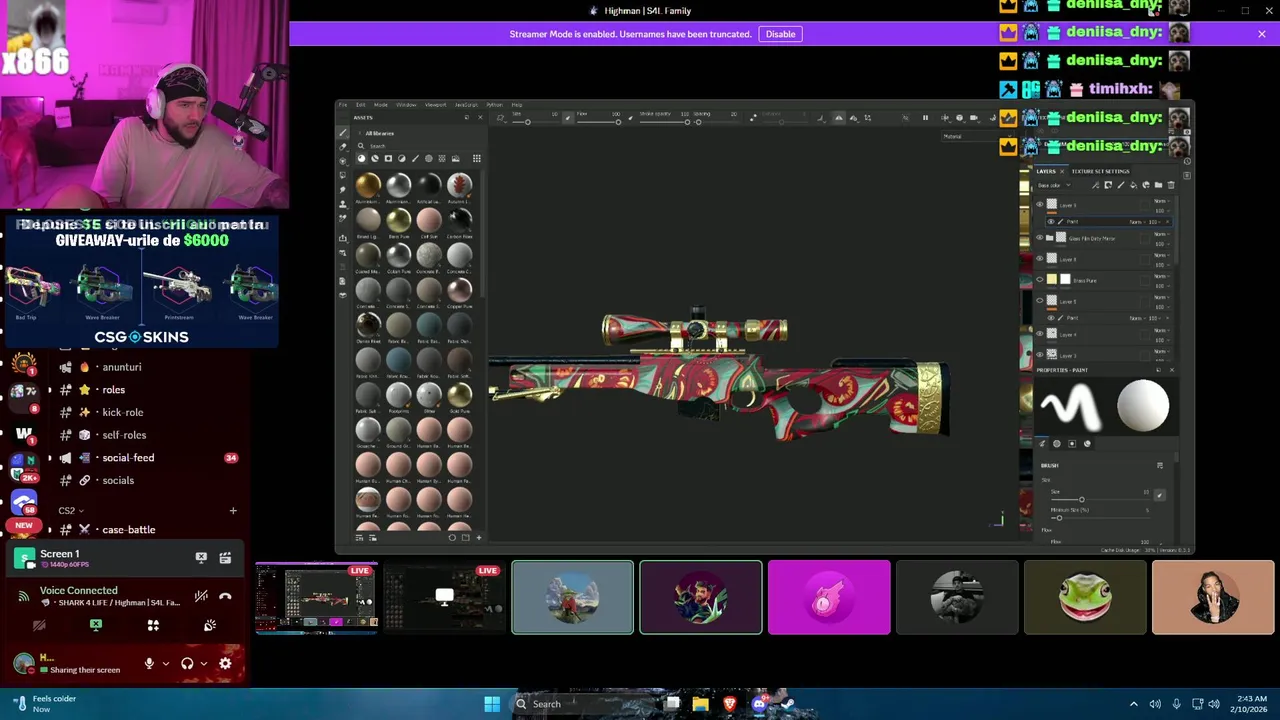Viewport: 1280px width, 720px height.
Task: Disconnect from Discord voice call
Action: [x=225, y=596]
